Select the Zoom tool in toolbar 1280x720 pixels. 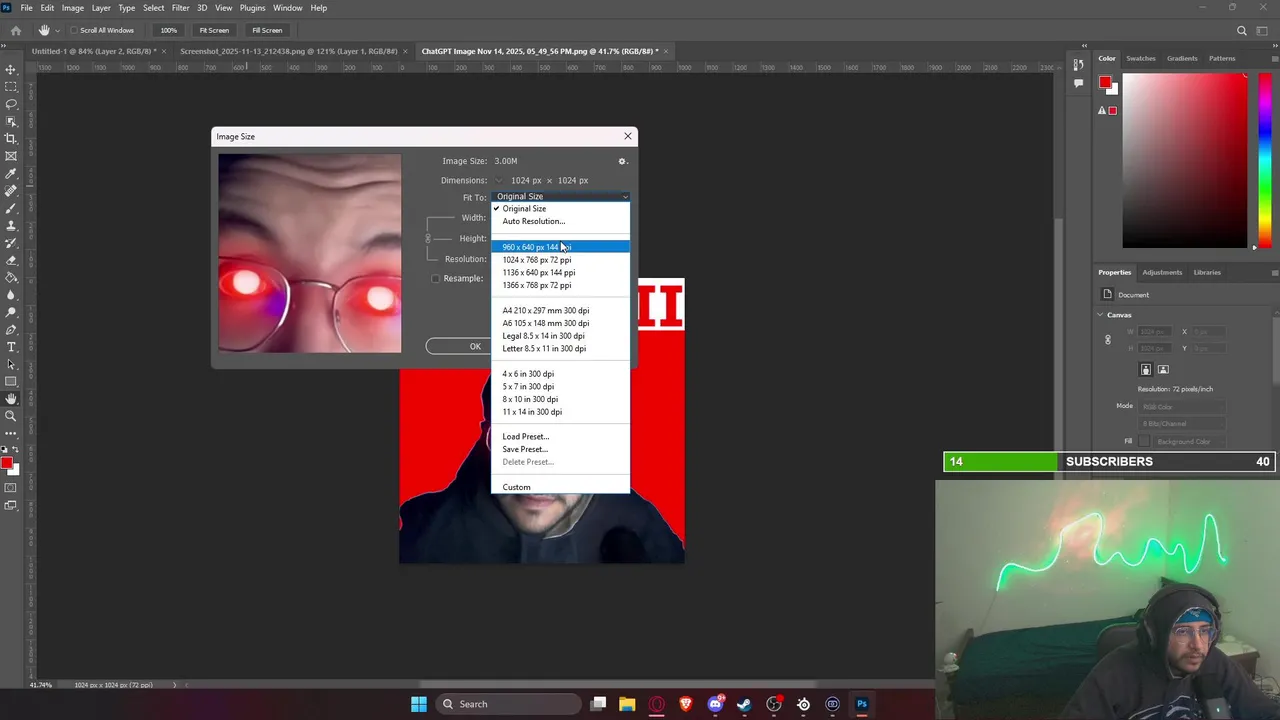(11, 416)
